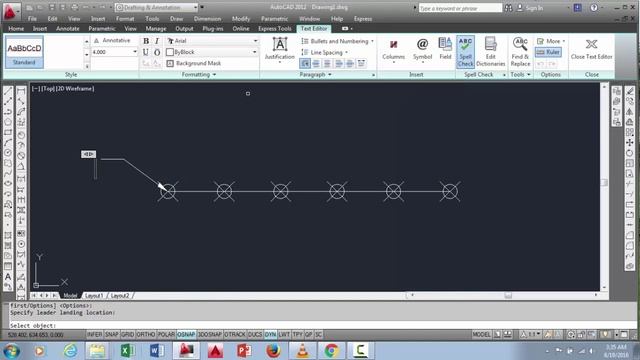The height and width of the screenshot is (360, 640).
Task: Open Firefox from the taskbar
Action: tap(273, 351)
